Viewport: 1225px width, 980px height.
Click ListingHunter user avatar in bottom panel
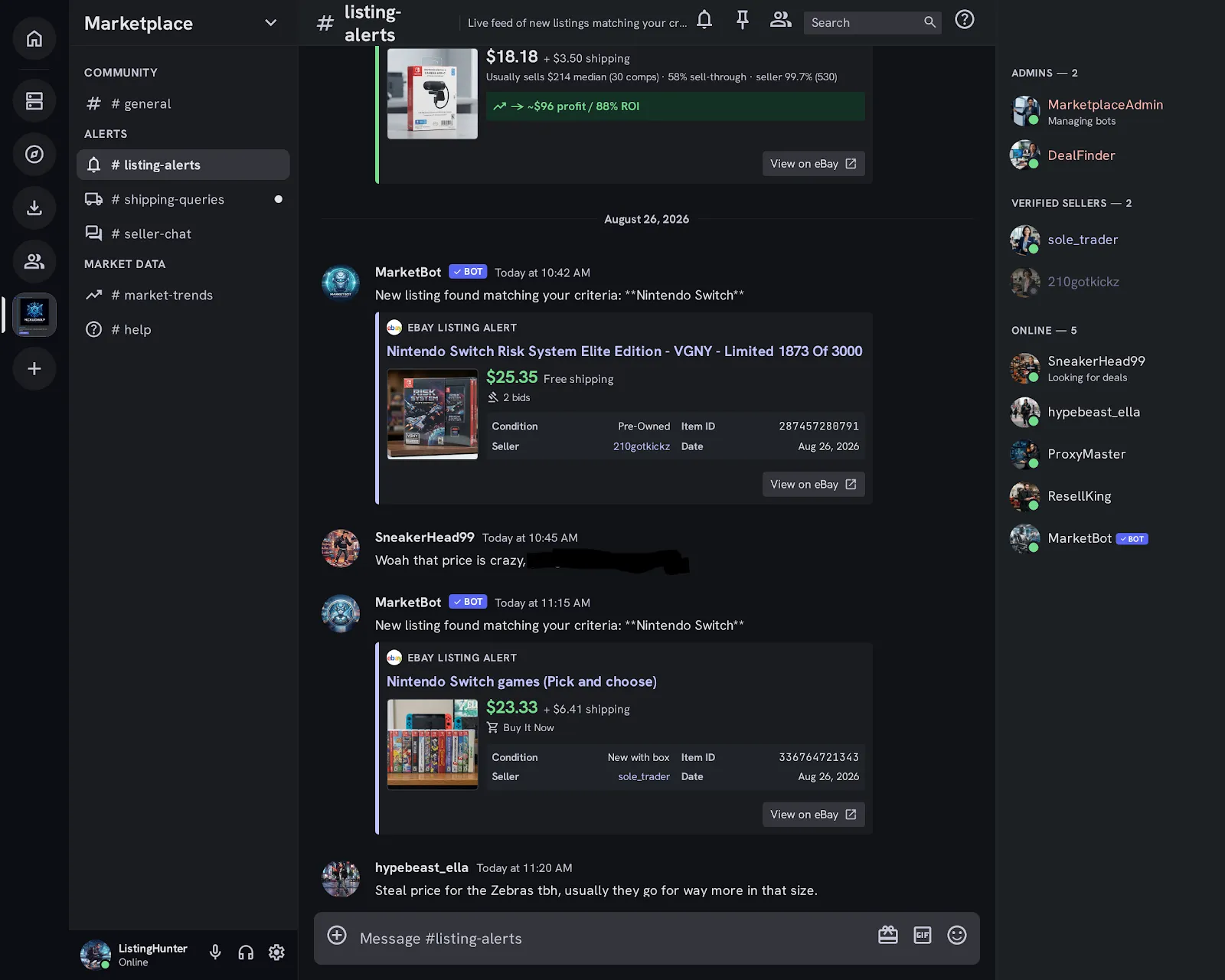96,955
